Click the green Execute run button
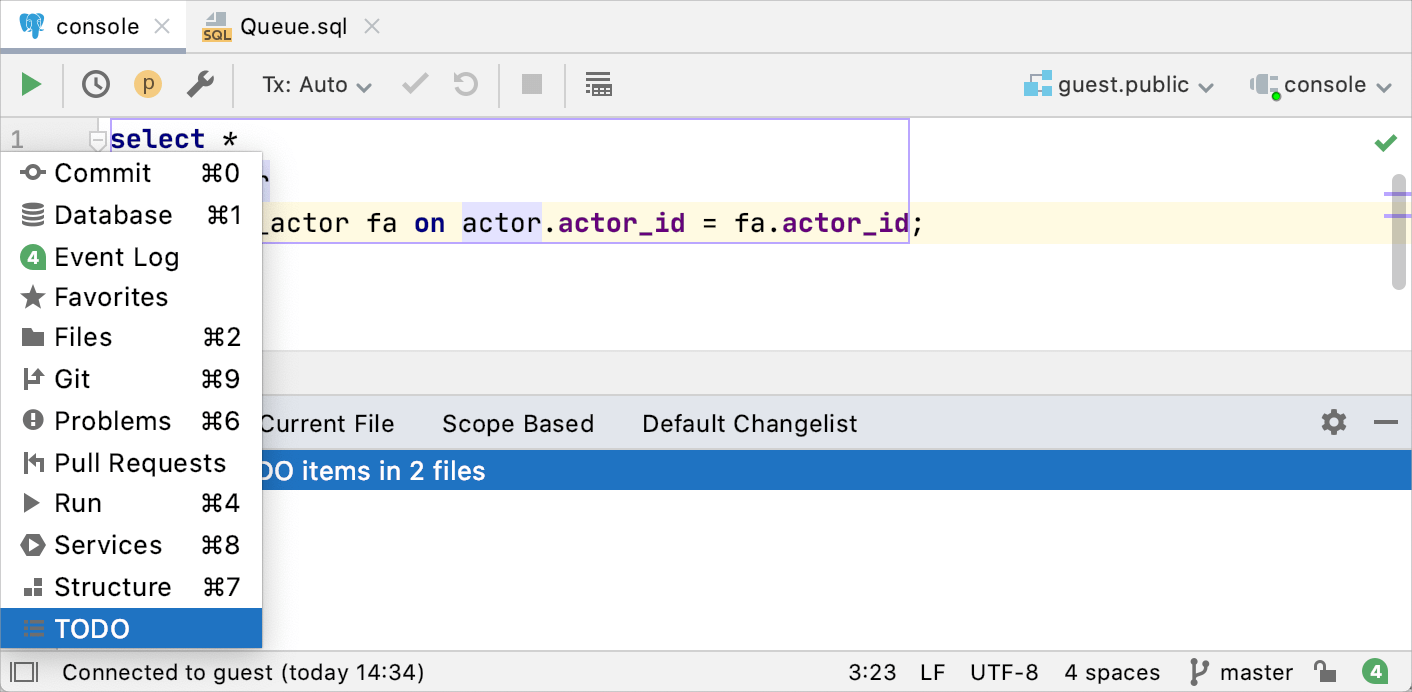The width and height of the screenshot is (1412, 692). [x=32, y=85]
